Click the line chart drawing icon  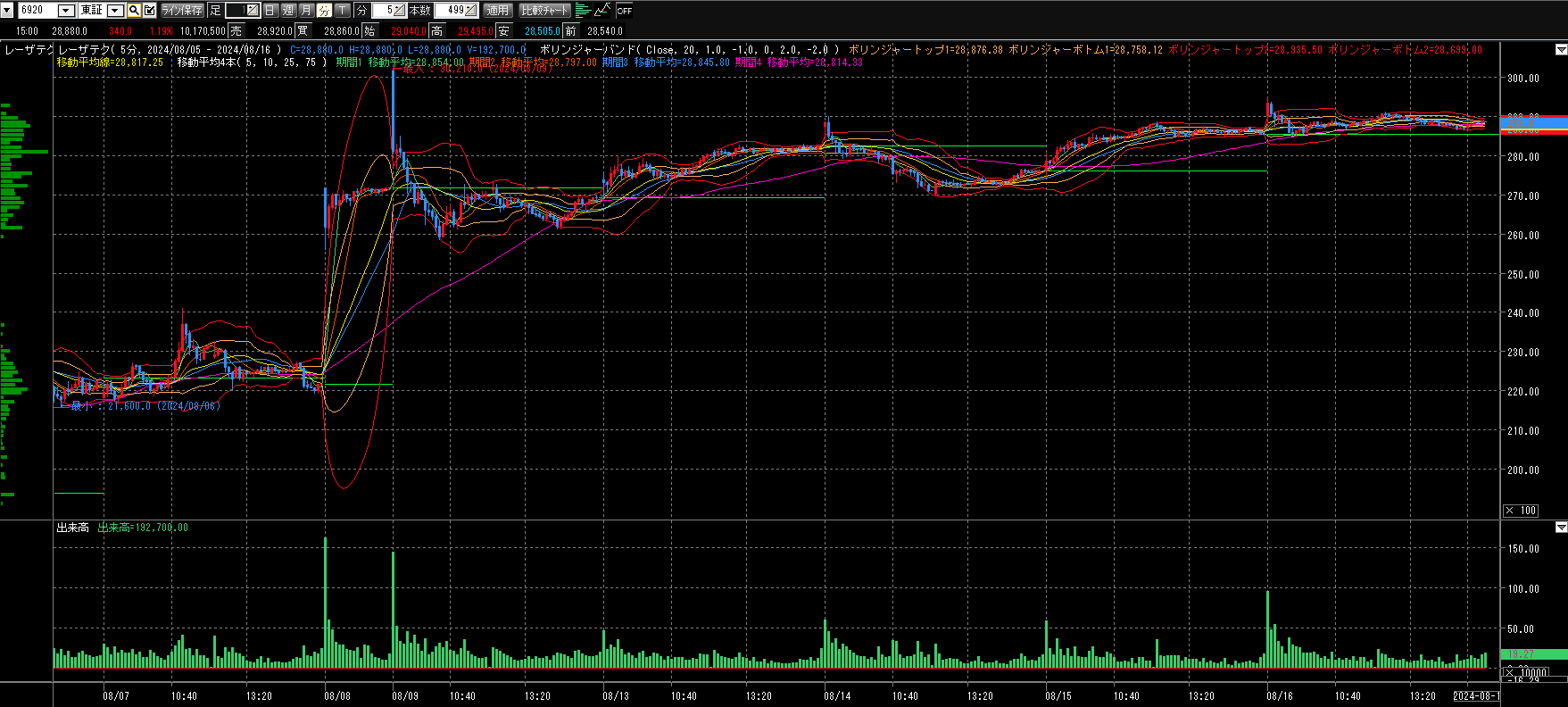(602, 11)
